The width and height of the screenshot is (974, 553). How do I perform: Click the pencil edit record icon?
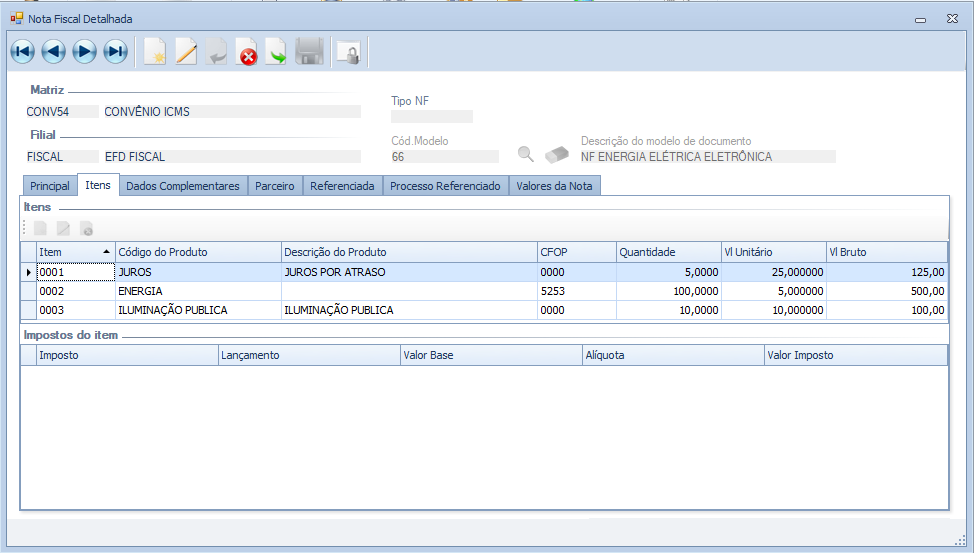(186, 52)
